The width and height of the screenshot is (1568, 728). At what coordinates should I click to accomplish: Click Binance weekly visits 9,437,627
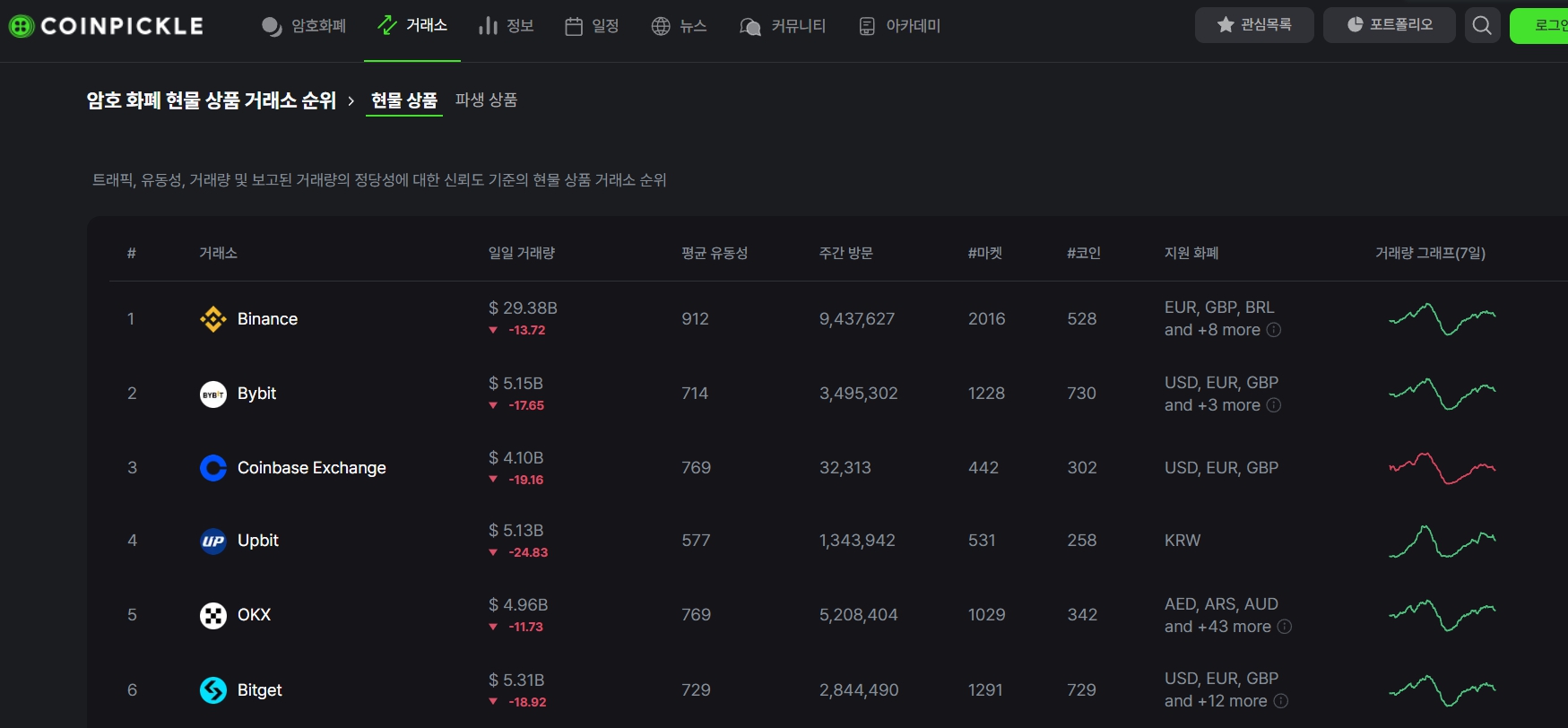pyautogui.click(x=857, y=319)
